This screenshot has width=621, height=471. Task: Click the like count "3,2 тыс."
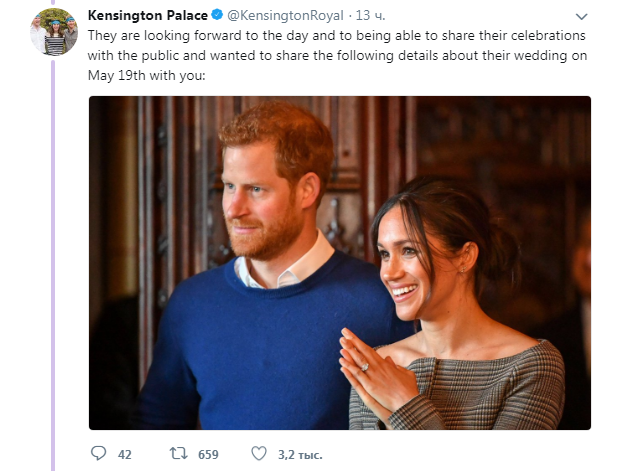click(x=298, y=454)
